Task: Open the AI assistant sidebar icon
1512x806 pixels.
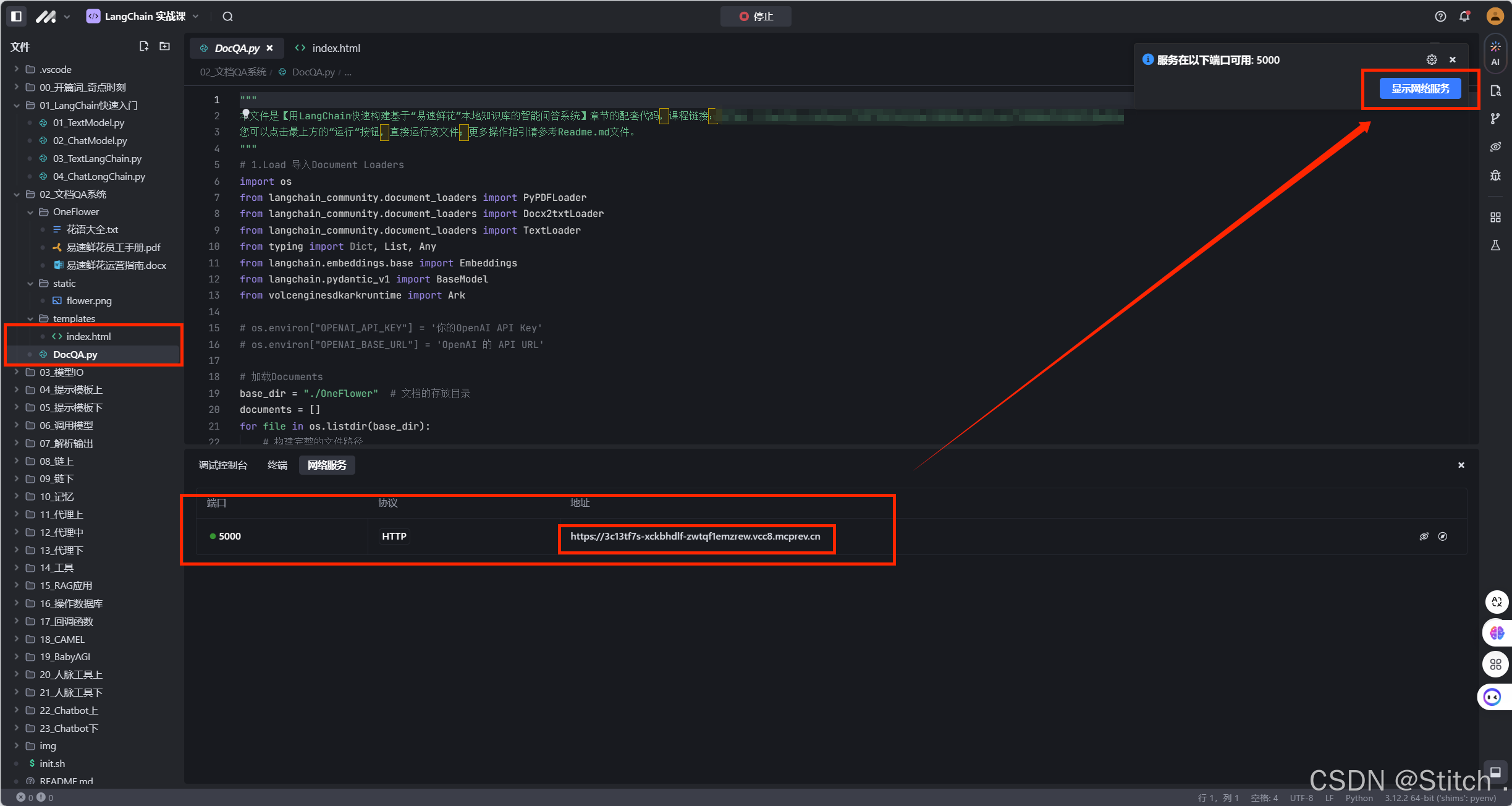Action: (x=1495, y=53)
